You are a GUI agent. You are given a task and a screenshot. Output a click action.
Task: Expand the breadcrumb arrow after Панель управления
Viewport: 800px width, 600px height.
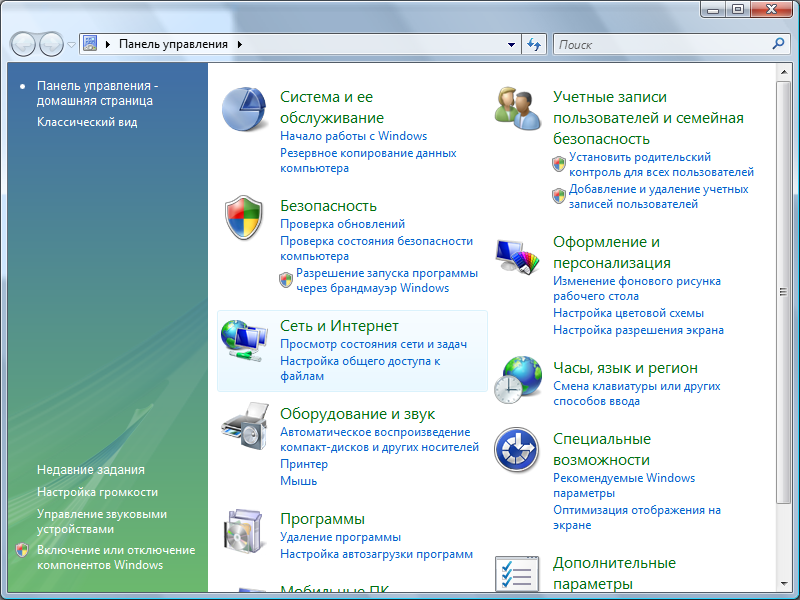point(240,44)
